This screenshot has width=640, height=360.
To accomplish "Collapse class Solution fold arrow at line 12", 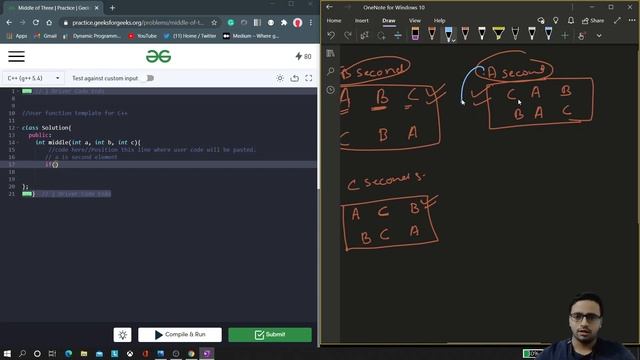I will tap(18, 128).
